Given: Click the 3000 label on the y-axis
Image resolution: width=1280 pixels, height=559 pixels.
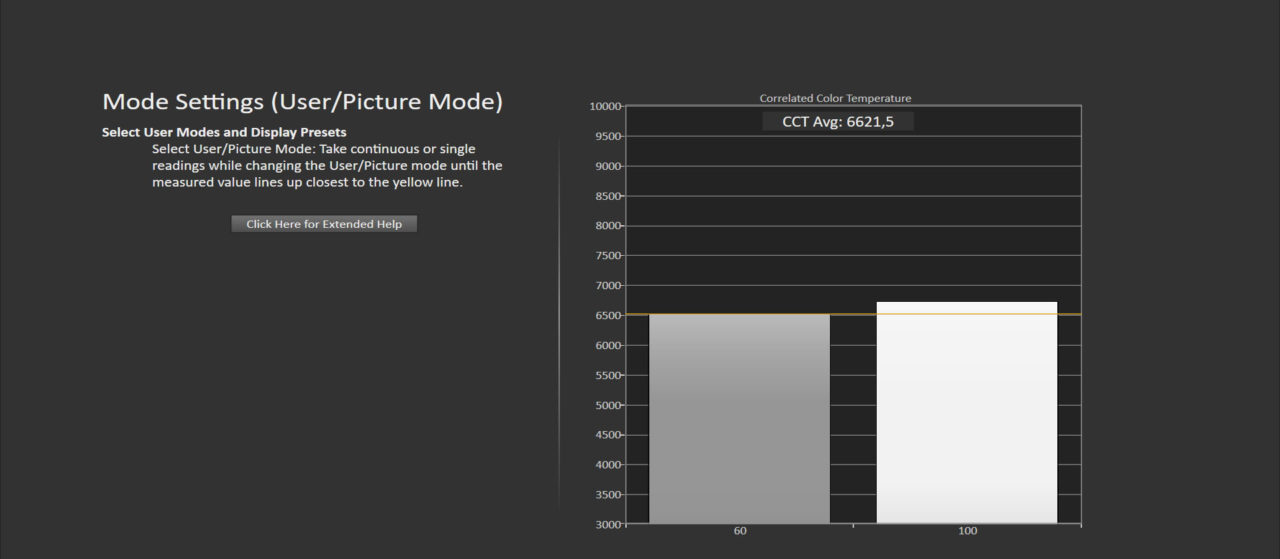Looking at the screenshot, I should pyautogui.click(x=608, y=524).
